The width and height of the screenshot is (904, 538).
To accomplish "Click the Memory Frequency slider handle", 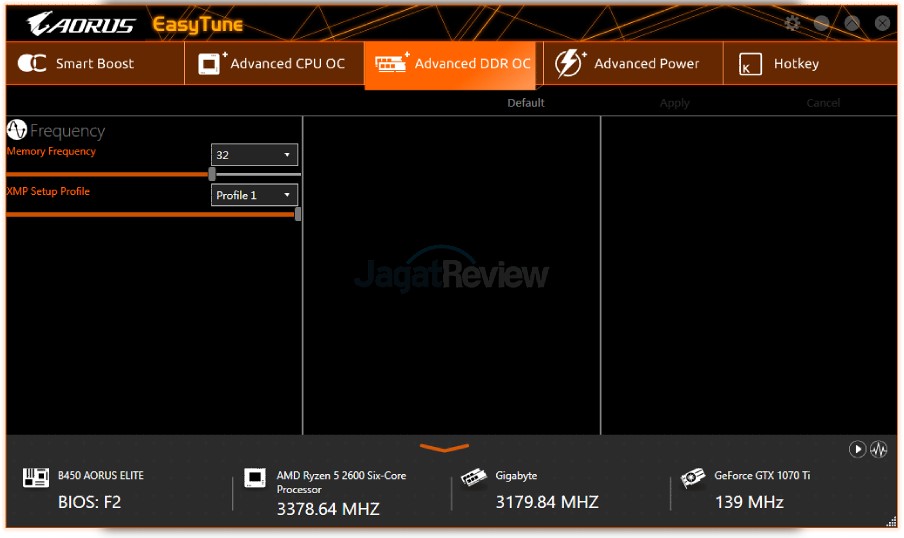I will [212, 174].
